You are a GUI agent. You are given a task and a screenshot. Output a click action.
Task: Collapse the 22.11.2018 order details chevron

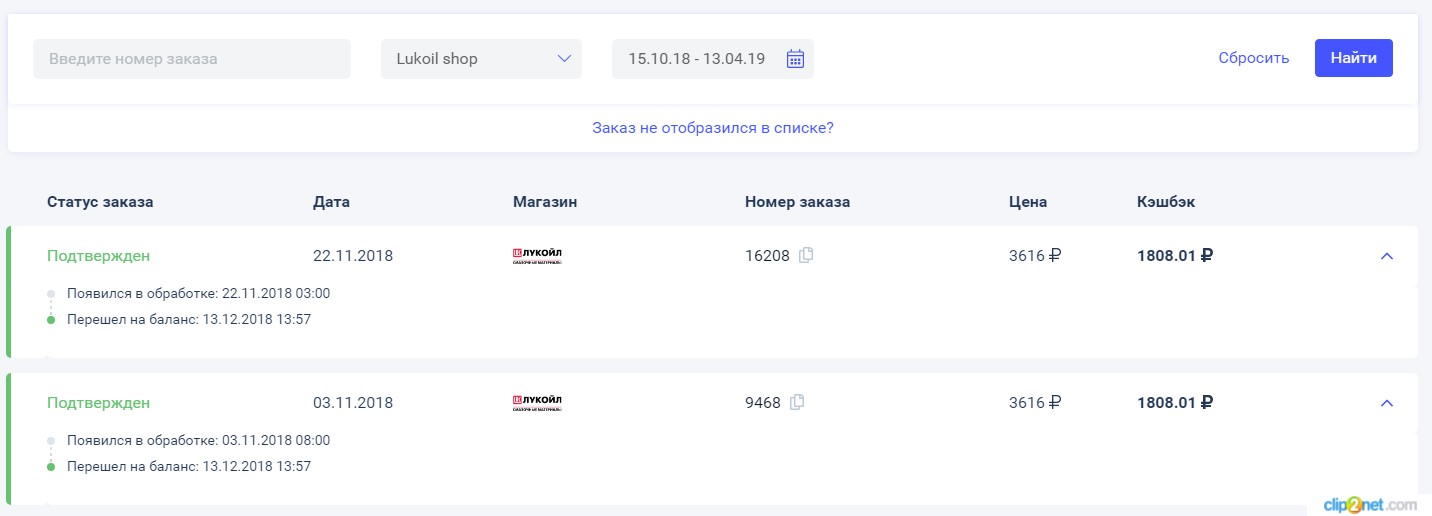coord(1386,256)
